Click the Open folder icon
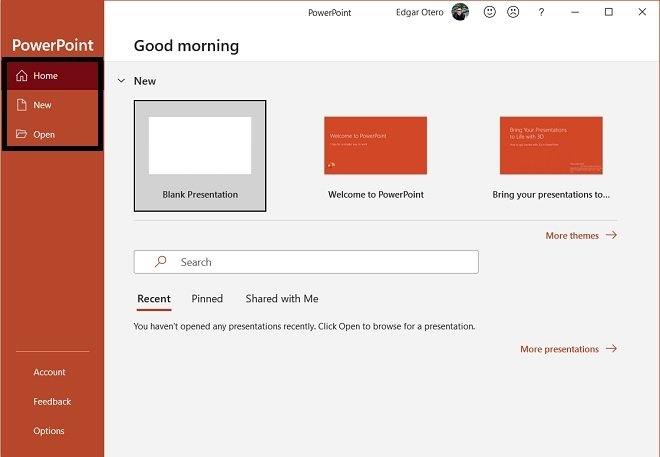Viewport: 660px width, 457px height. click(x=21, y=134)
